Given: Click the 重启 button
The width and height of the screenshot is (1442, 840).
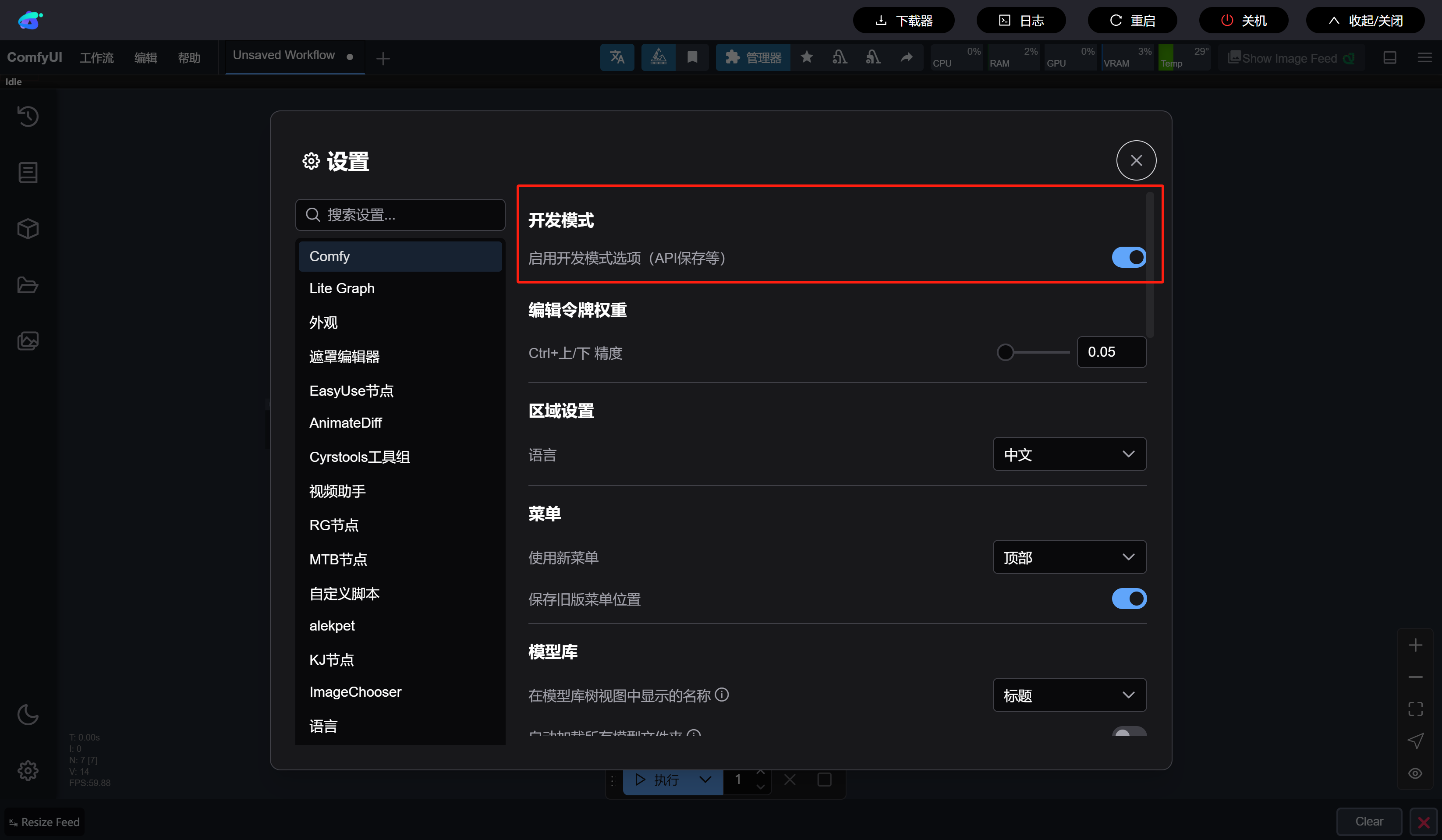Looking at the screenshot, I should [1132, 21].
